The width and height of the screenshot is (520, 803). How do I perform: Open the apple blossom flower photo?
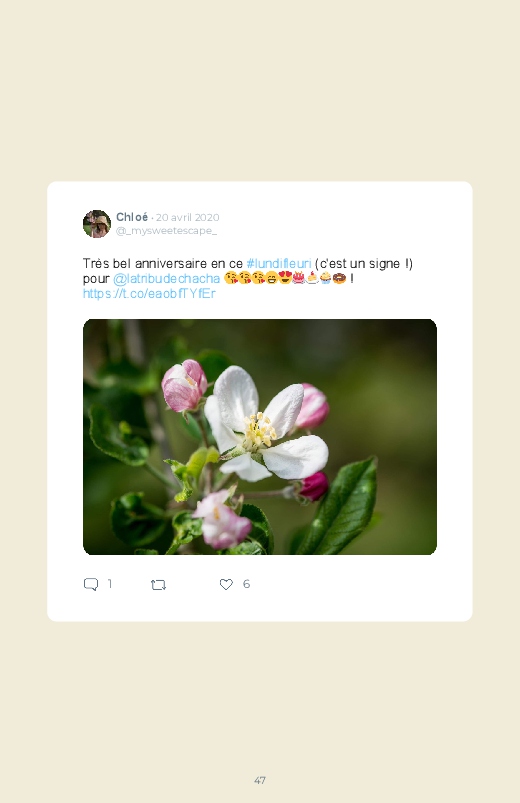coord(260,437)
